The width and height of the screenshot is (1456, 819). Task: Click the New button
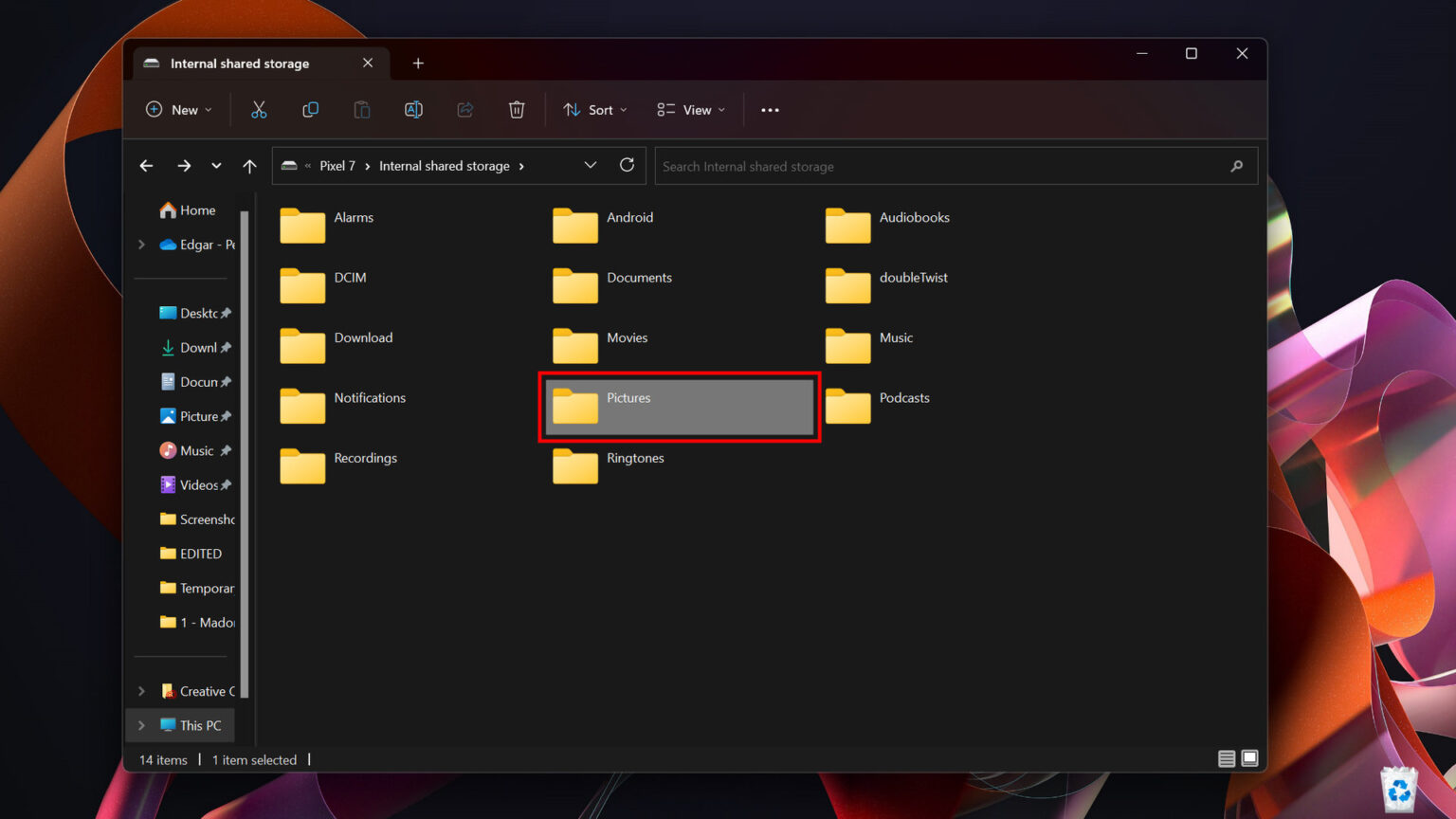pos(179,110)
